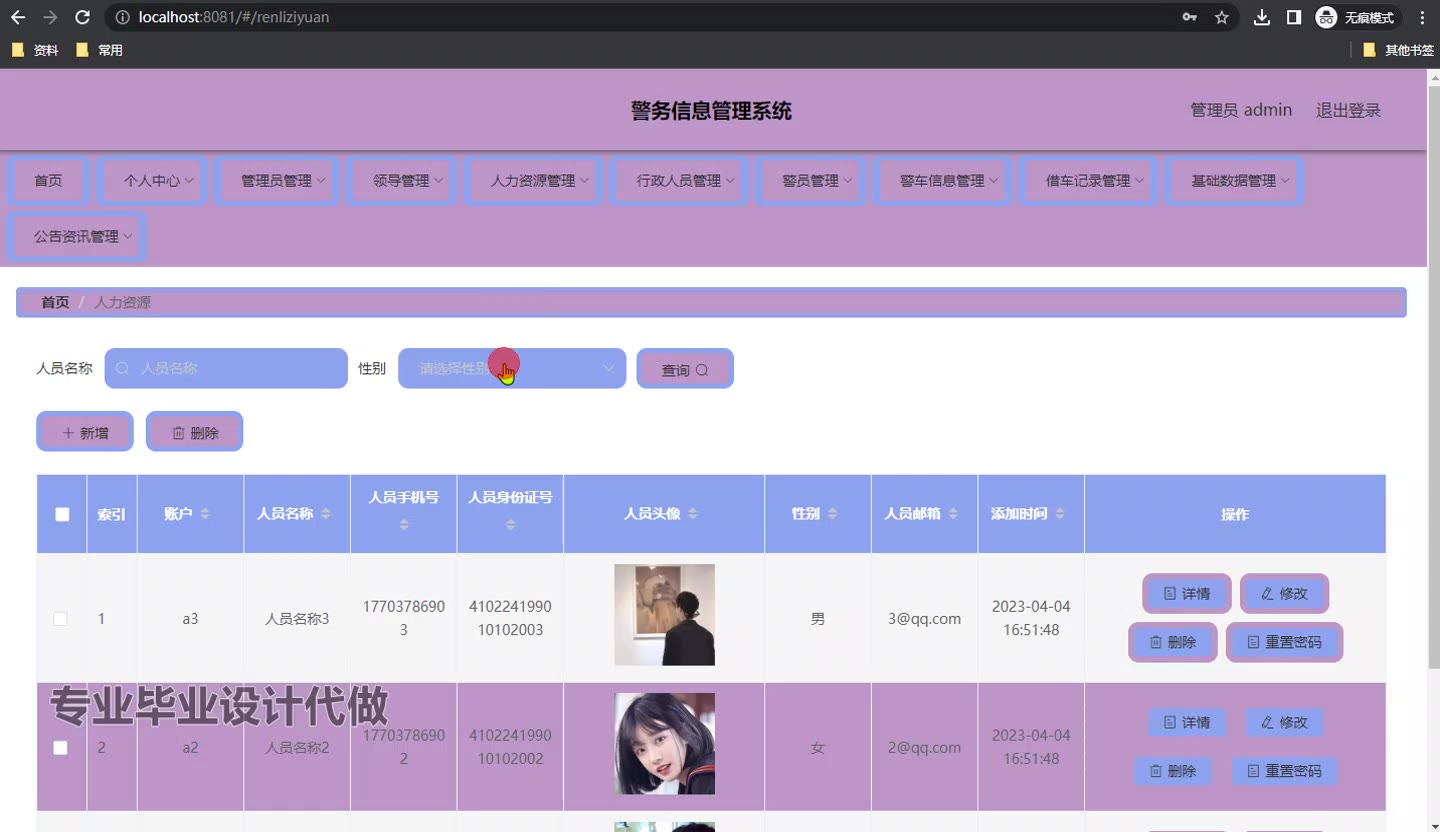
Task: Open the 基础数据管理 menu
Action: (x=1234, y=181)
